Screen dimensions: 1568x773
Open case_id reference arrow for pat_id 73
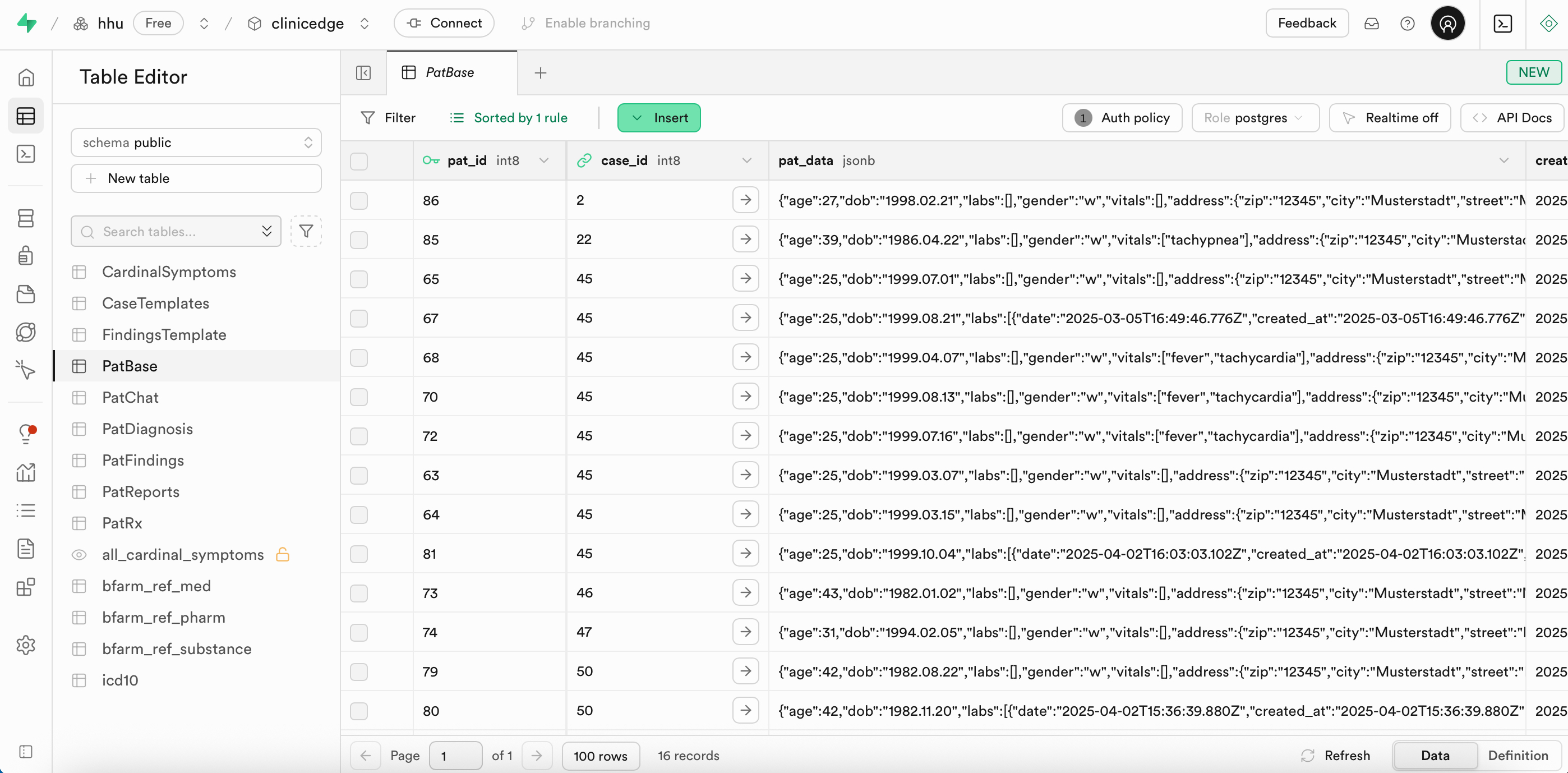pyautogui.click(x=745, y=592)
